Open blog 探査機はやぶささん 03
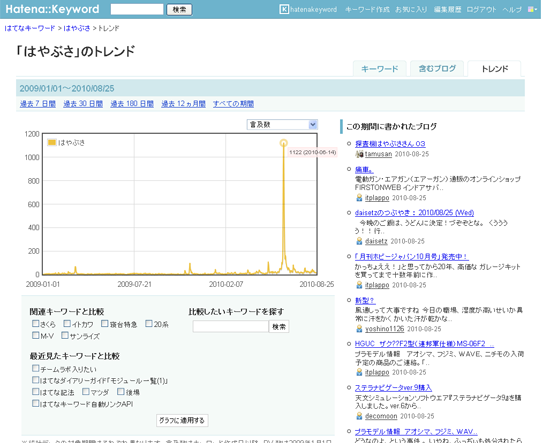The height and width of the screenshot is (443, 541). [390, 144]
